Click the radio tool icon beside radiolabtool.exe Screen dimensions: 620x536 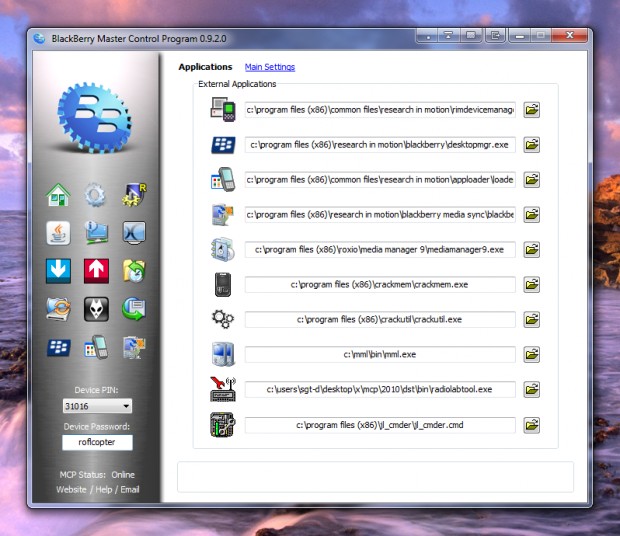223,389
